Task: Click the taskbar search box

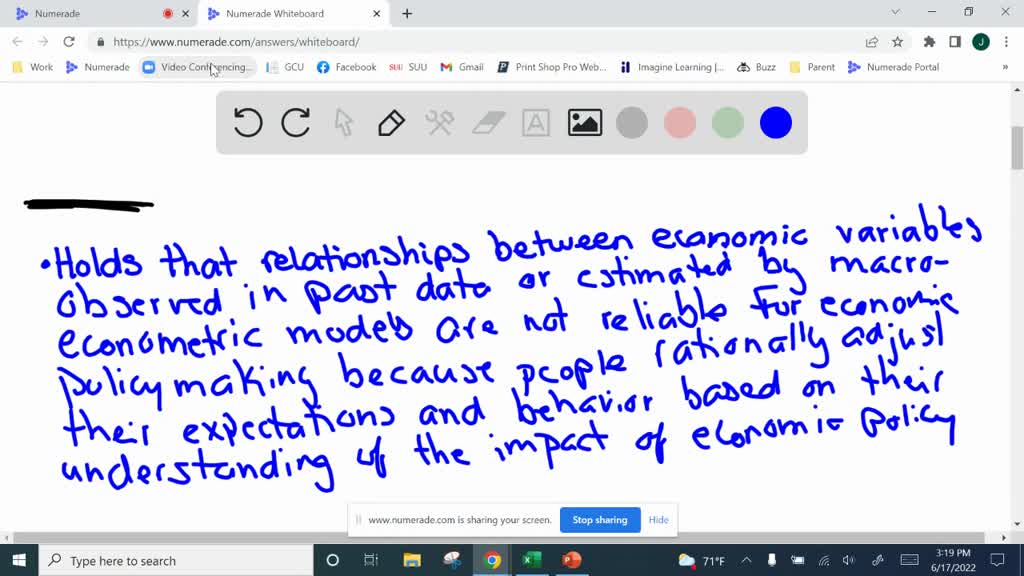Action: pyautogui.click(x=176, y=560)
